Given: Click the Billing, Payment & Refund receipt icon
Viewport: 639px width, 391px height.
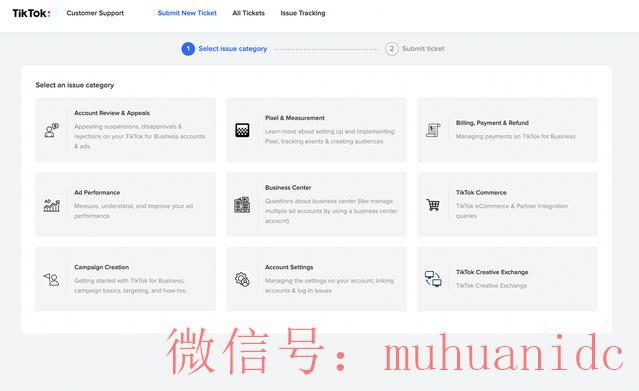Looking at the screenshot, I should (433, 130).
